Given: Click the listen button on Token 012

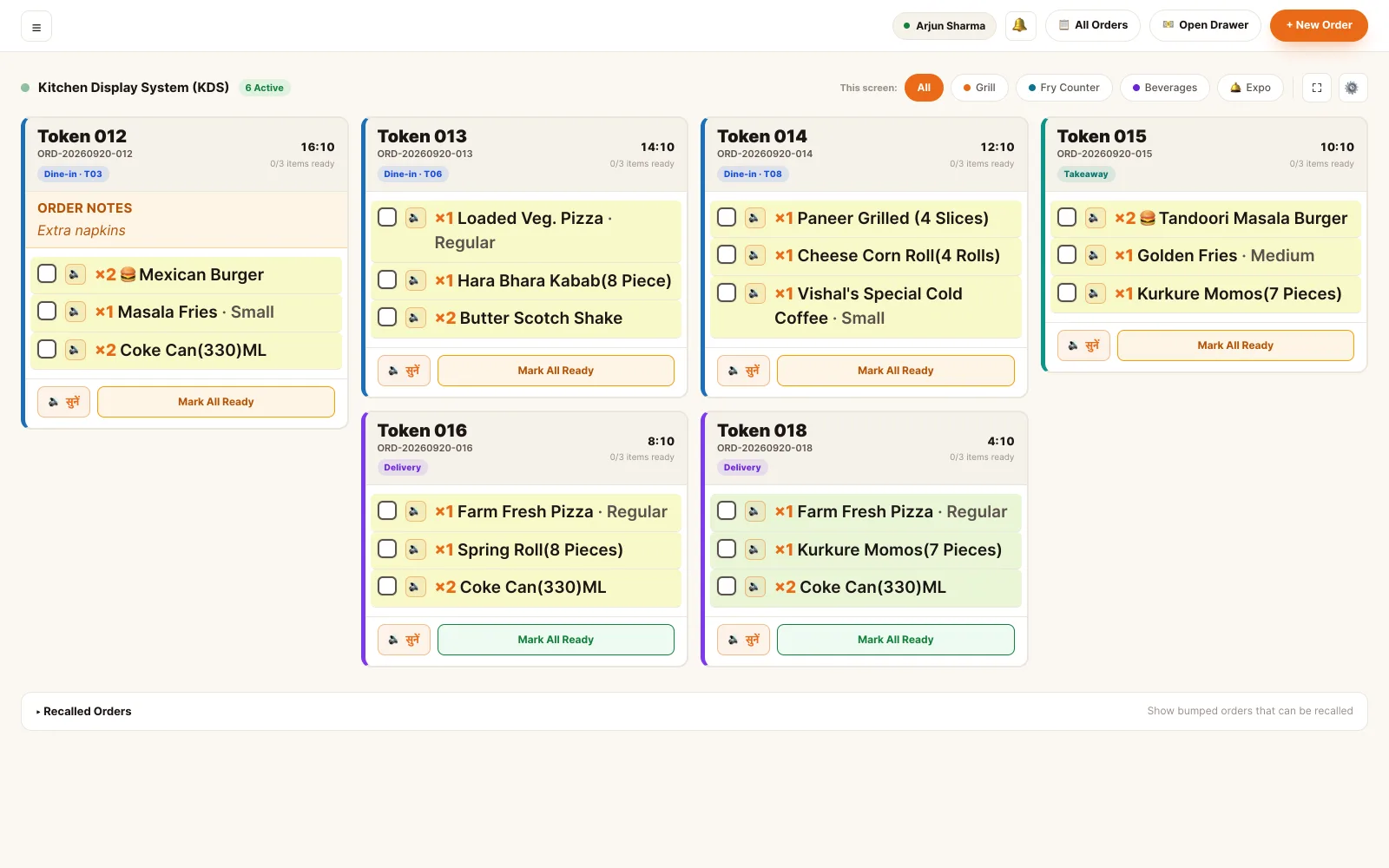Looking at the screenshot, I should 63,402.
